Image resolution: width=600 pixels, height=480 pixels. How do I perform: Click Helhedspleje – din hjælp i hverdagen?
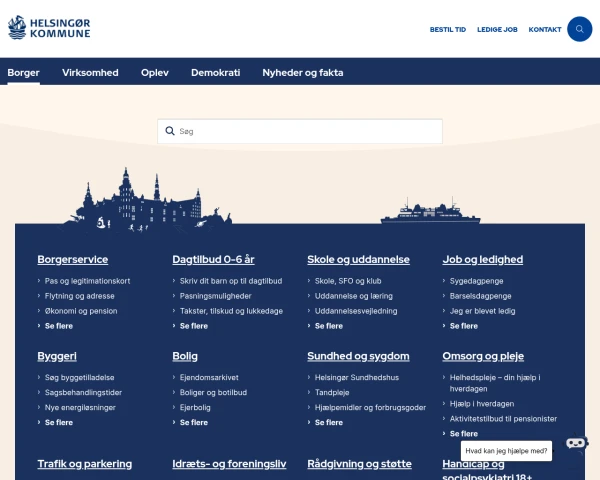tap(495, 383)
